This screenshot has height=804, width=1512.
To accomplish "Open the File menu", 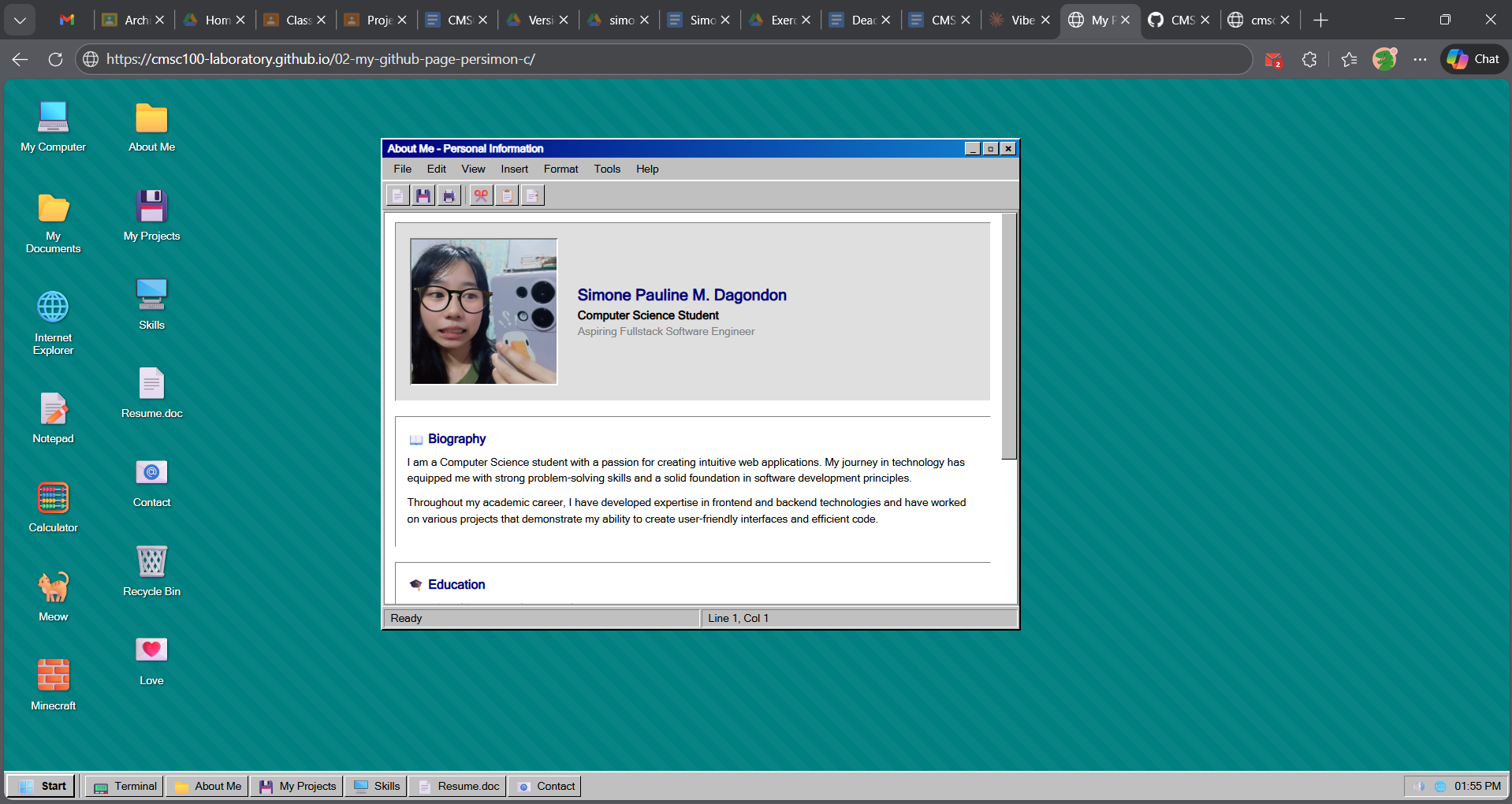I will 402,169.
